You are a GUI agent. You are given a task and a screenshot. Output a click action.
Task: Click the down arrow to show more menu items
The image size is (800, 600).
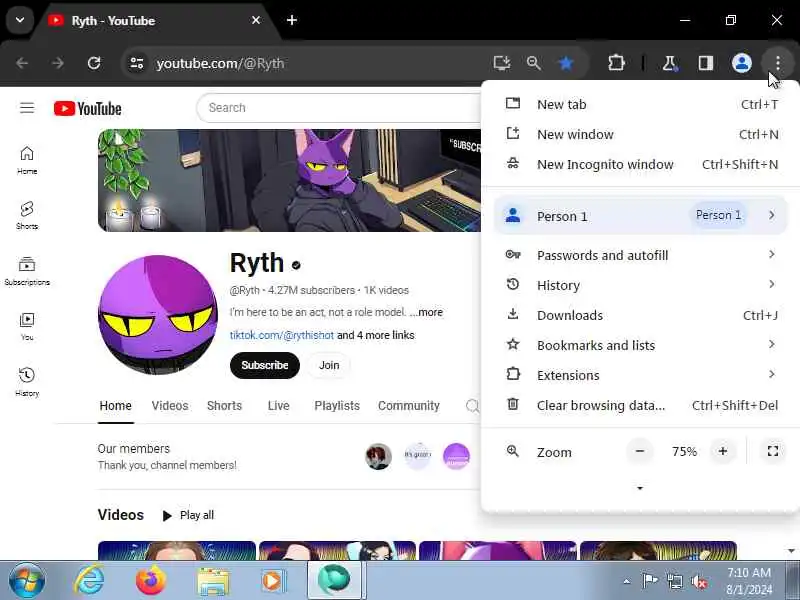tap(640, 488)
